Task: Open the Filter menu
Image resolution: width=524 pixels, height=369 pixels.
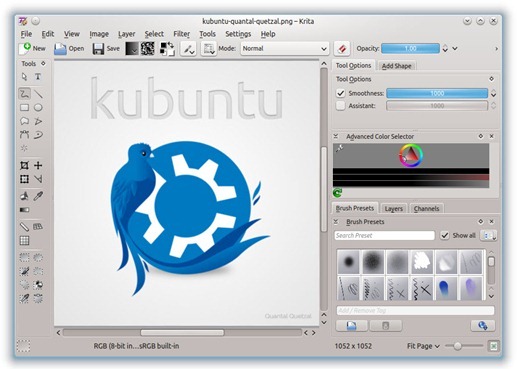Action: pyautogui.click(x=181, y=34)
